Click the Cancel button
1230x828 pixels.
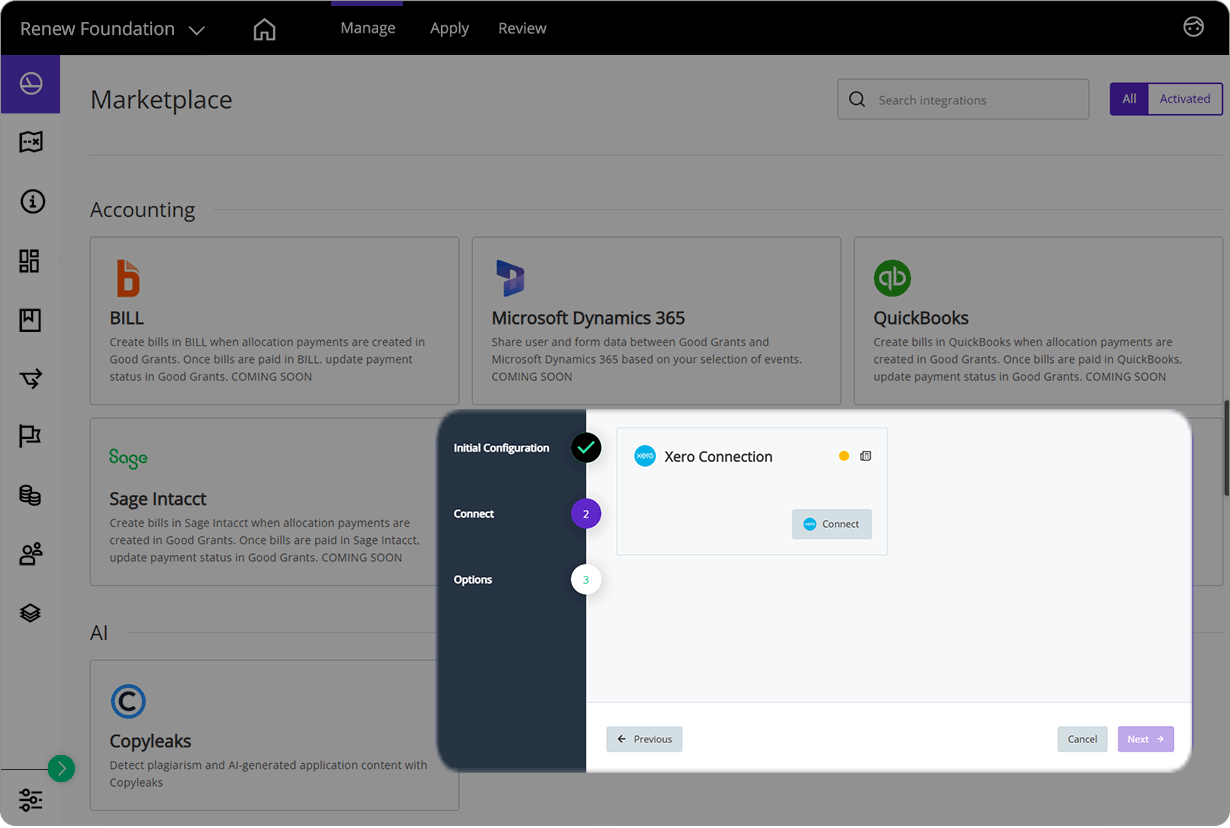pyautogui.click(x=1082, y=739)
